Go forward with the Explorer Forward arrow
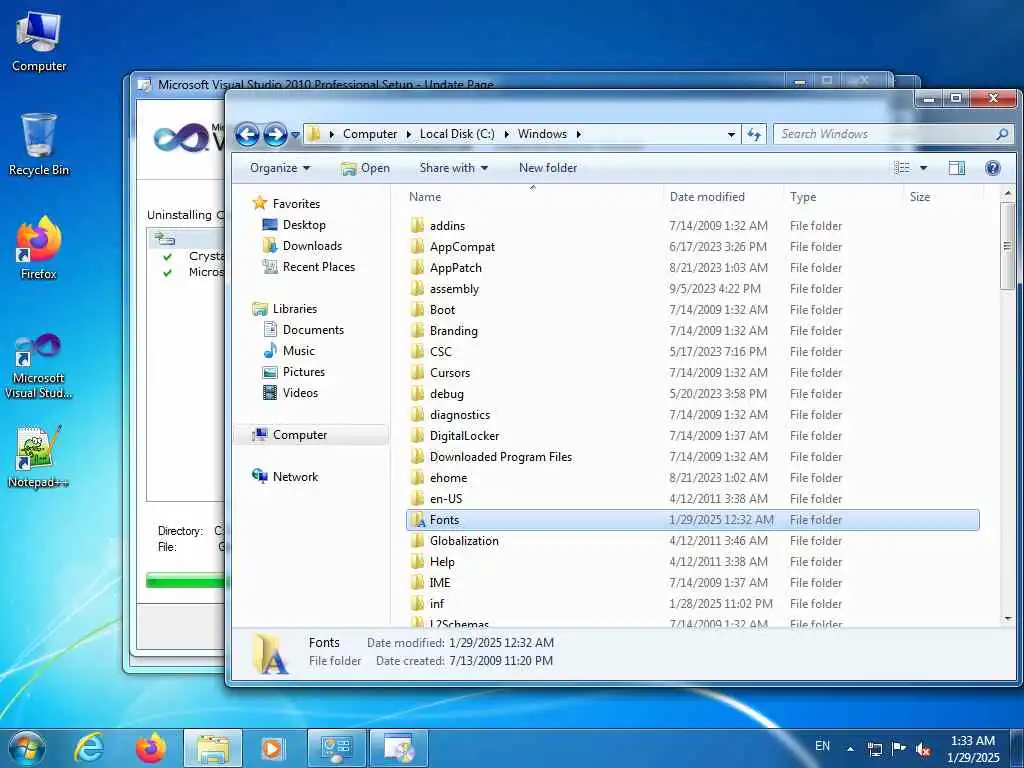1024x768 pixels. point(275,135)
